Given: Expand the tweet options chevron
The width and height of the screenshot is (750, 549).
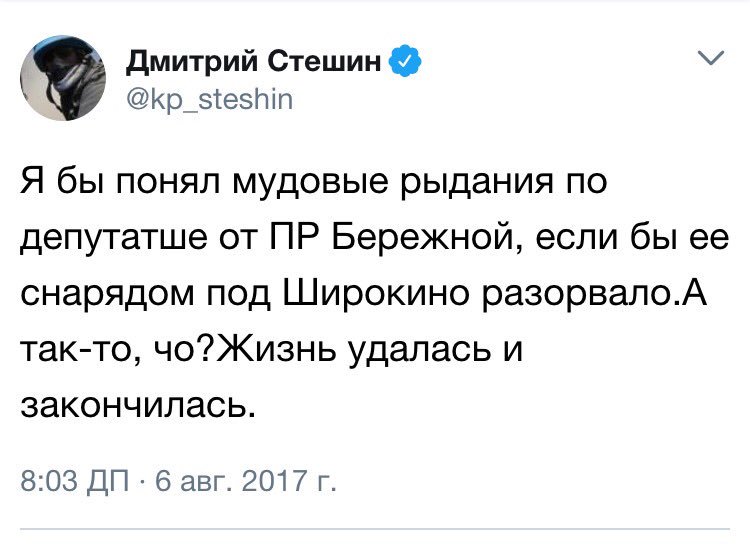Looking at the screenshot, I should (x=710, y=58).
